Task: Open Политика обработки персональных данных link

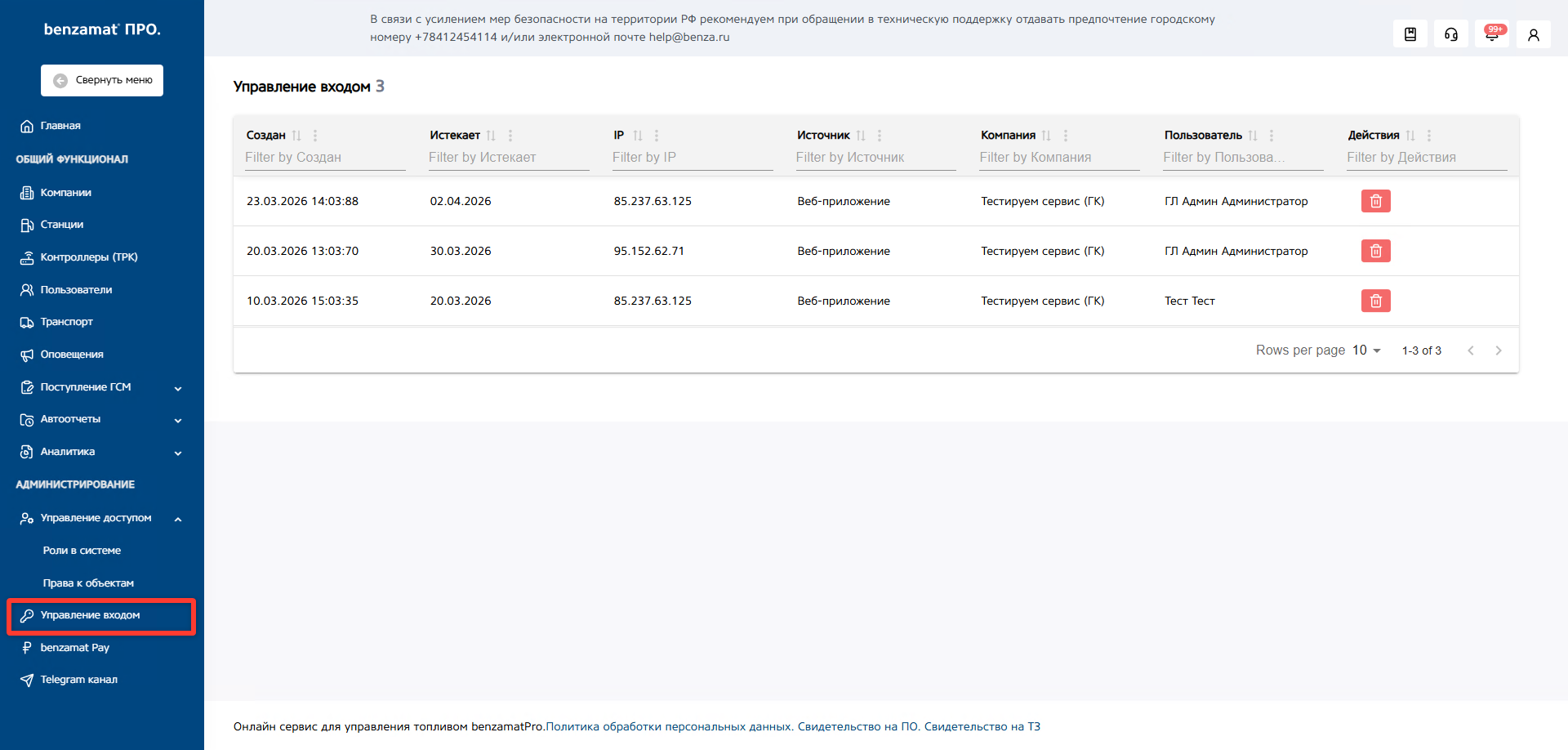Action: point(668,726)
